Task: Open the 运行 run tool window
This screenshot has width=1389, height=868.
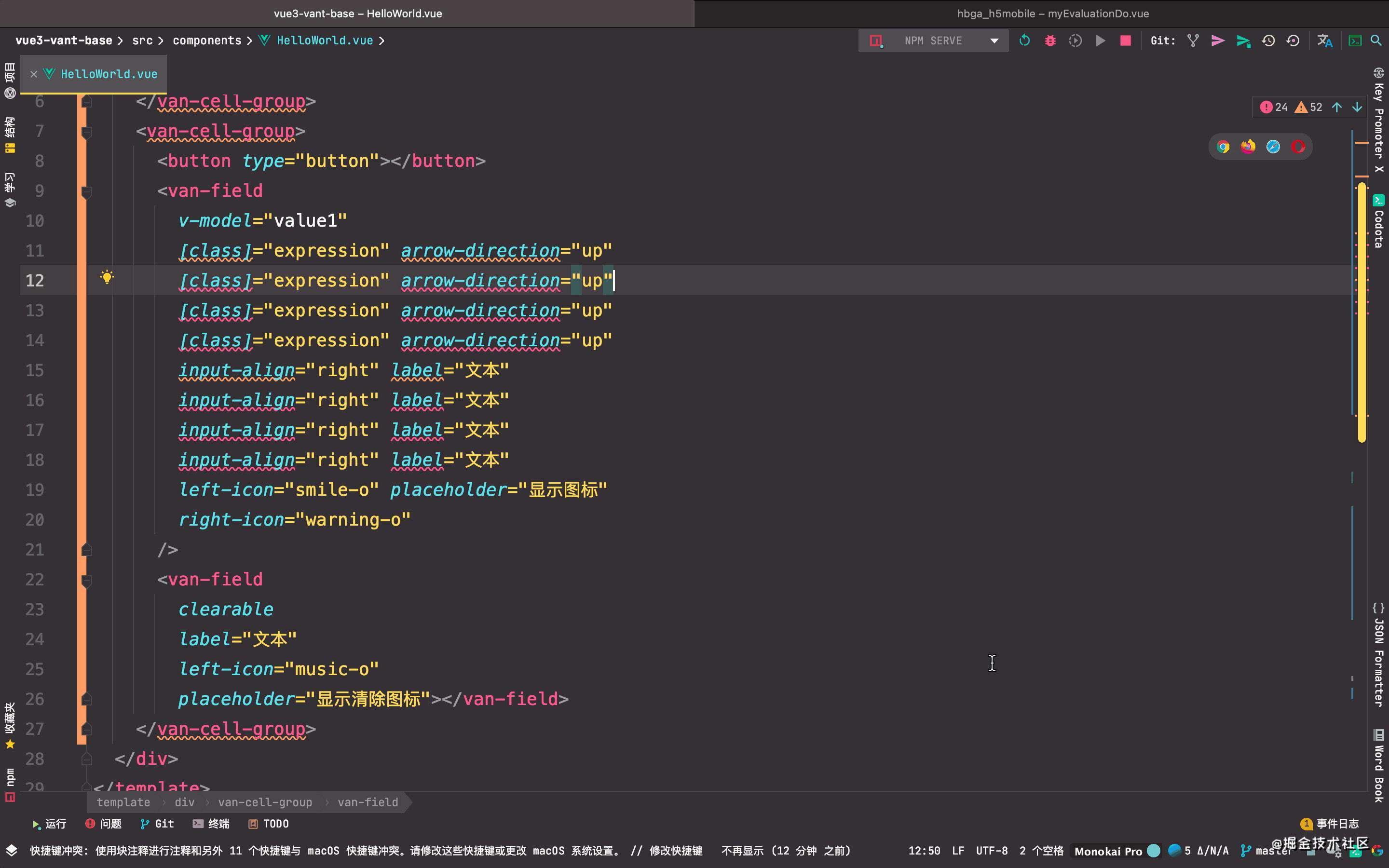Action: click(x=49, y=824)
